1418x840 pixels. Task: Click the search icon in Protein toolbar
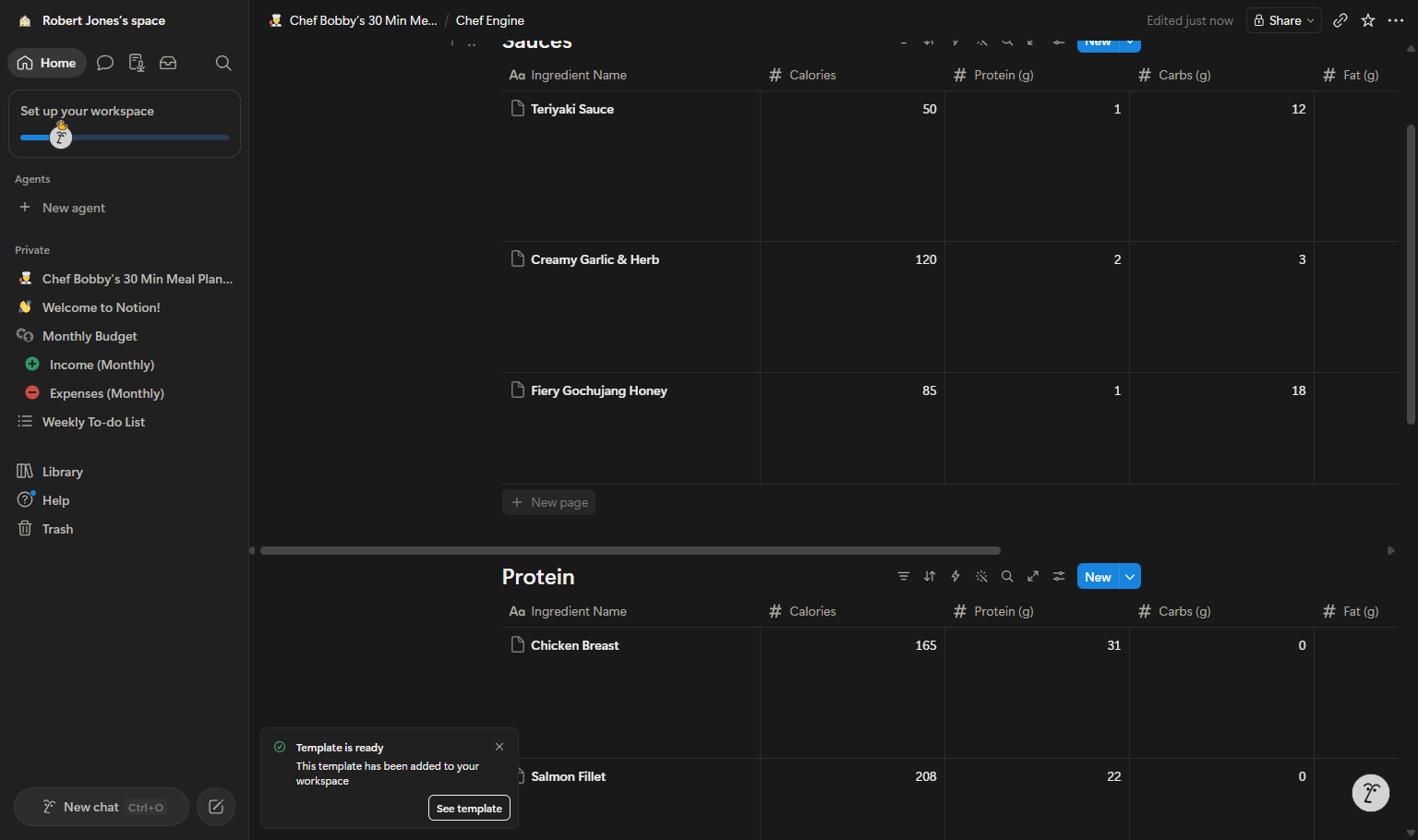(x=1007, y=576)
